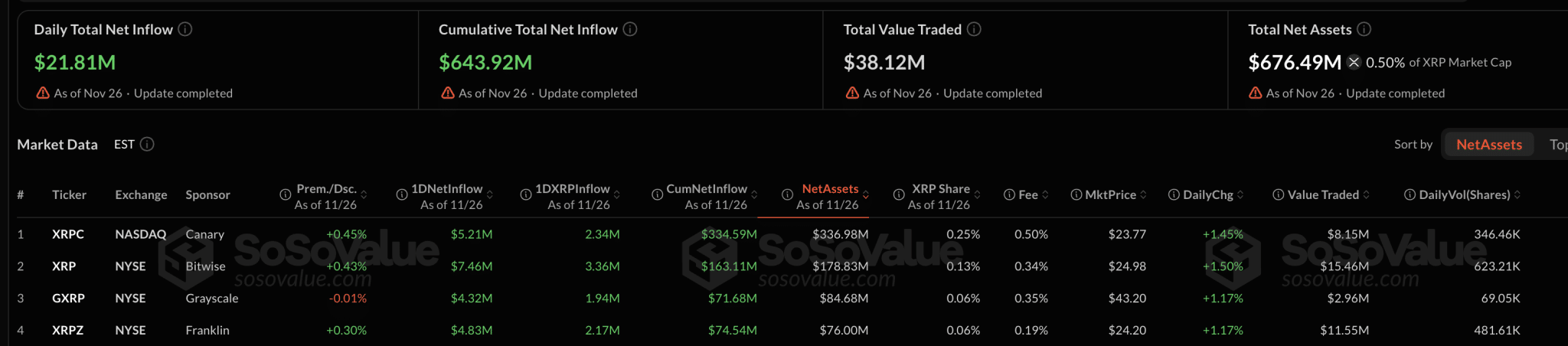Click info icon next to Total Value Traded
The width and height of the screenshot is (1568, 346).
click(x=974, y=29)
